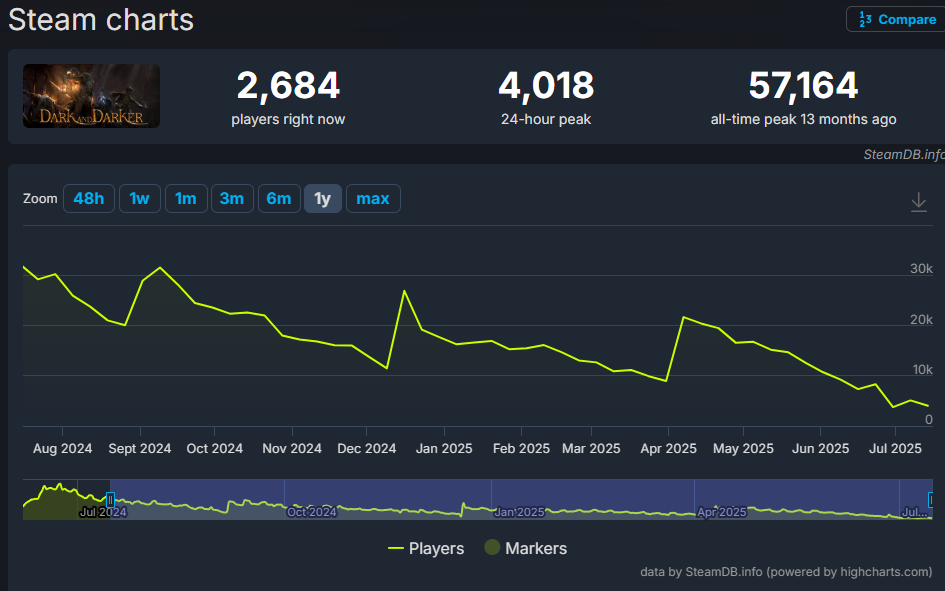945x591 pixels.
Task: Click the Jul 2025 axis label
Action: pyautogui.click(x=895, y=449)
